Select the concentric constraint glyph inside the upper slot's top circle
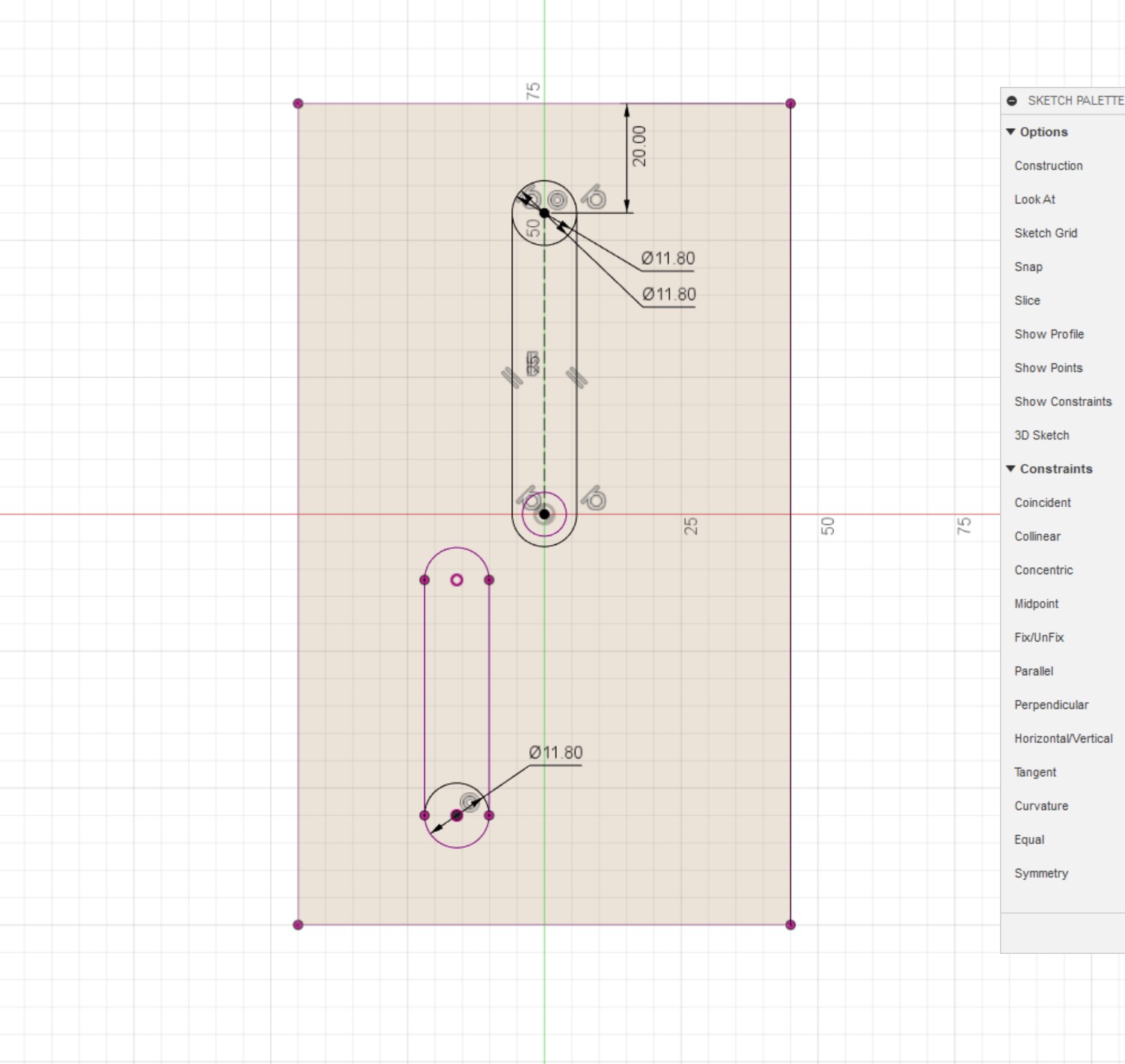 coord(557,200)
